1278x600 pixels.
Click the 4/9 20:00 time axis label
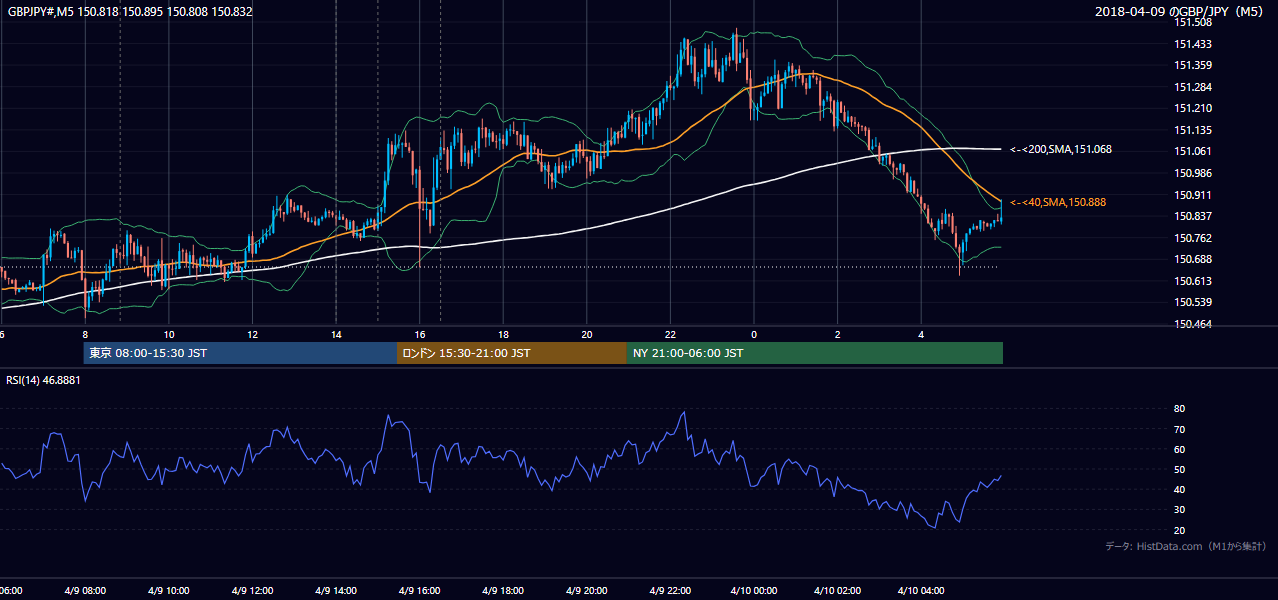(x=586, y=590)
